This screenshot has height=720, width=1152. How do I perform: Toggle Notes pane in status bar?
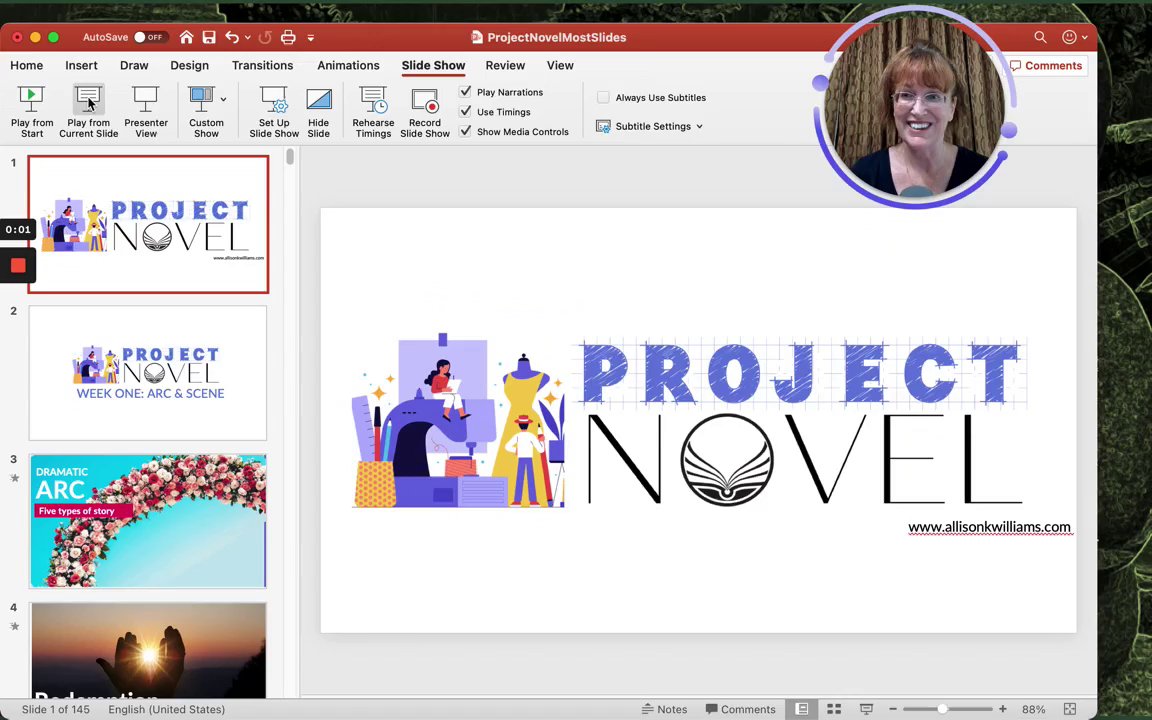pos(664,709)
